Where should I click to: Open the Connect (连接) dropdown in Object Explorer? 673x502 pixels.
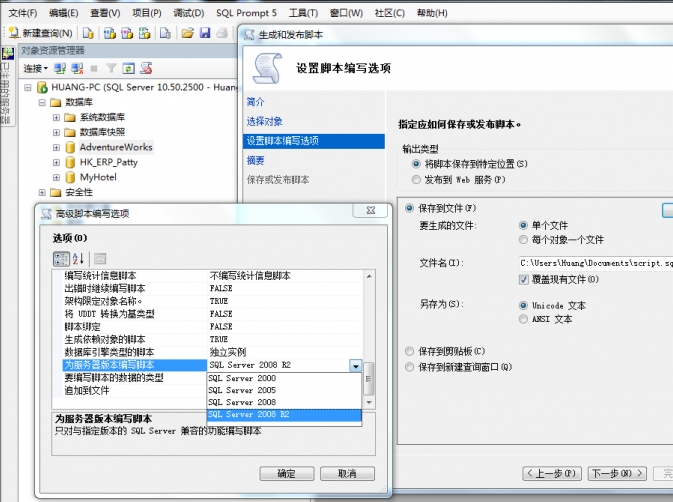pos(35,68)
